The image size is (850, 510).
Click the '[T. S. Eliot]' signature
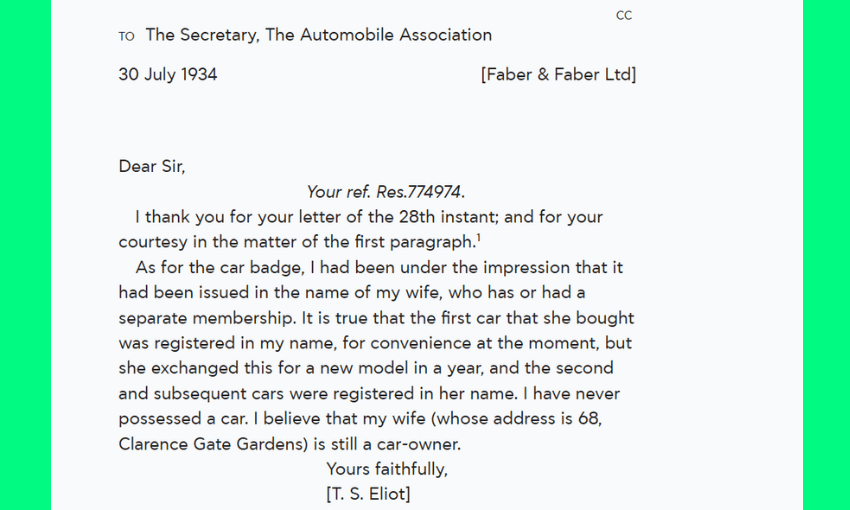point(368,494)
